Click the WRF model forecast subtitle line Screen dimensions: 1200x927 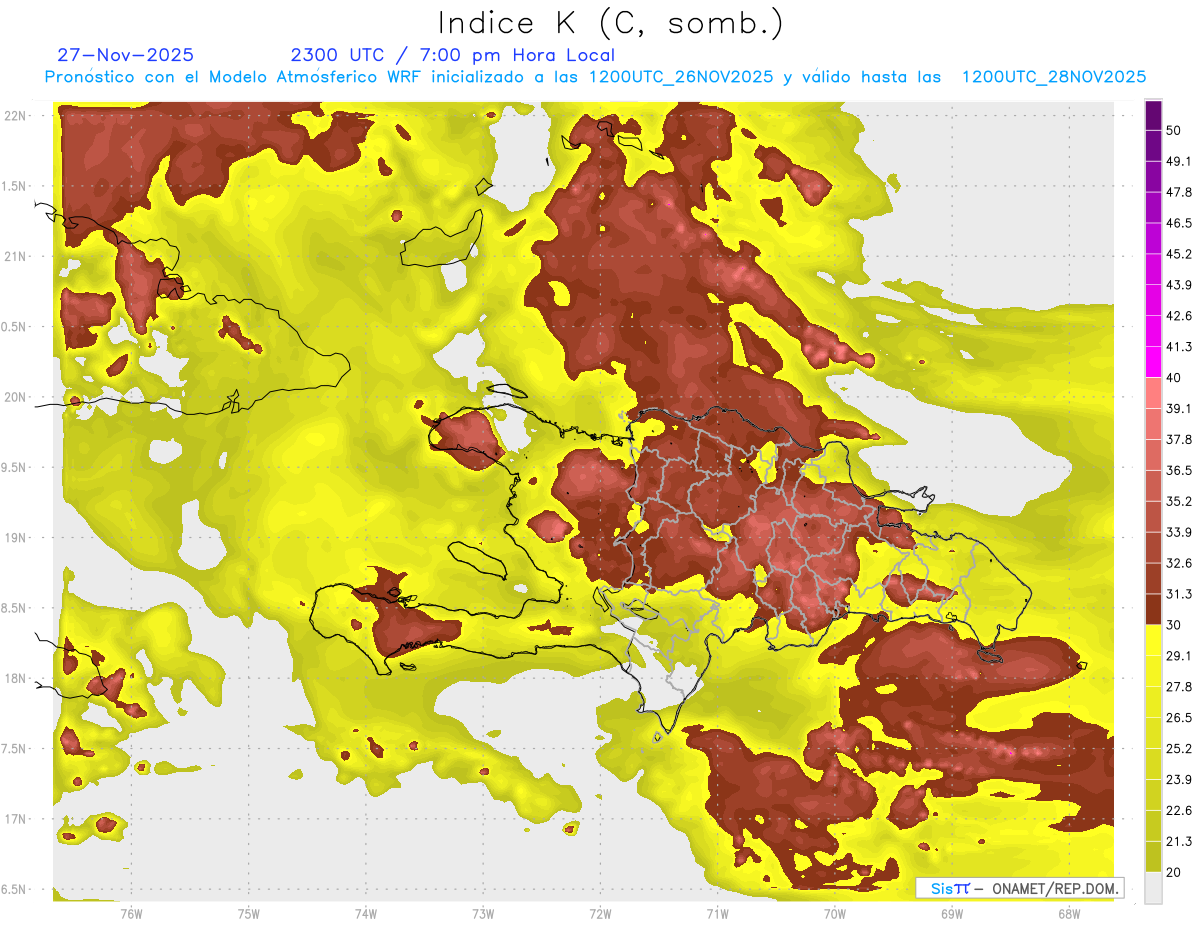[595, 77]
